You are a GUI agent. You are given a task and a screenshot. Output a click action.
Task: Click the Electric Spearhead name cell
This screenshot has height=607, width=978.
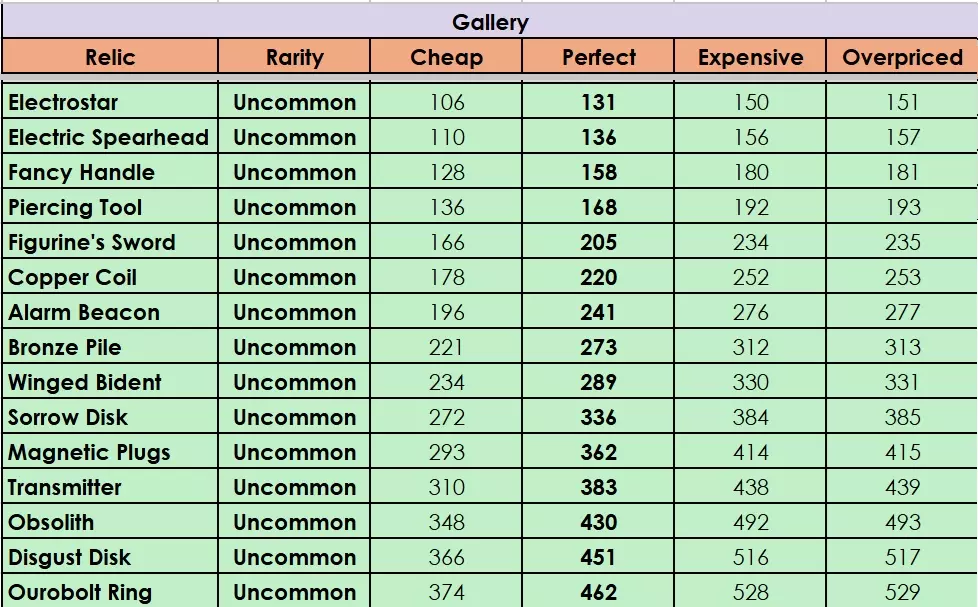[x=108, y=137]
